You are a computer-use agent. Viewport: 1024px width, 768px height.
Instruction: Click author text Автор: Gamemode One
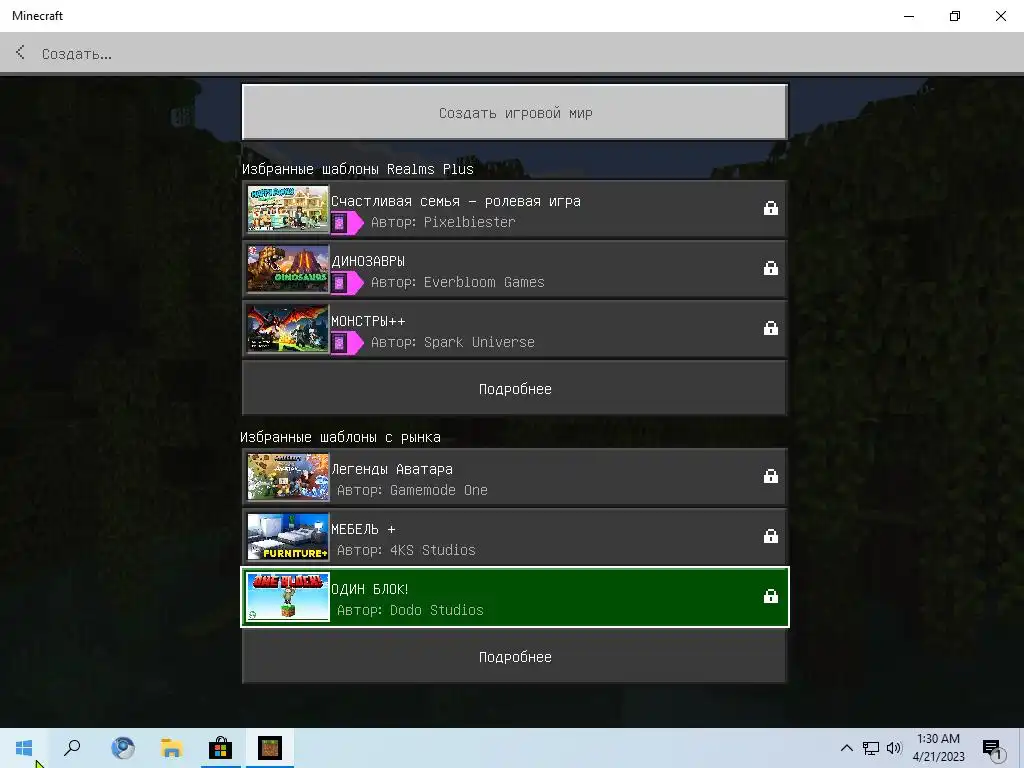(412, 490)
